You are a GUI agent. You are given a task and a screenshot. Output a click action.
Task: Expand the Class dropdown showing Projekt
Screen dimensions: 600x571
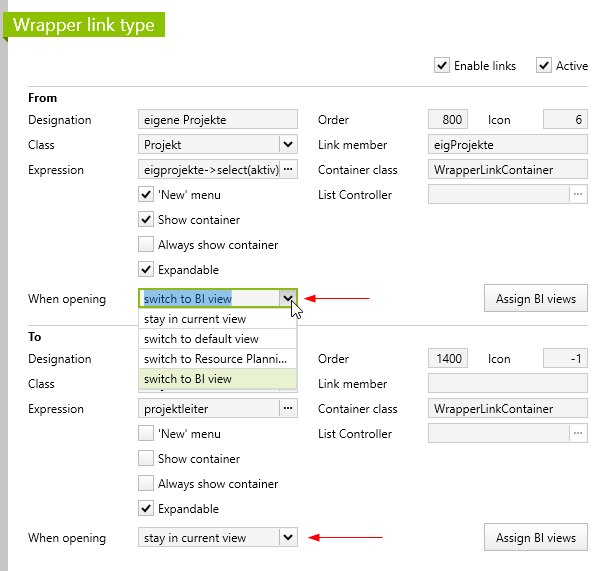288,144
